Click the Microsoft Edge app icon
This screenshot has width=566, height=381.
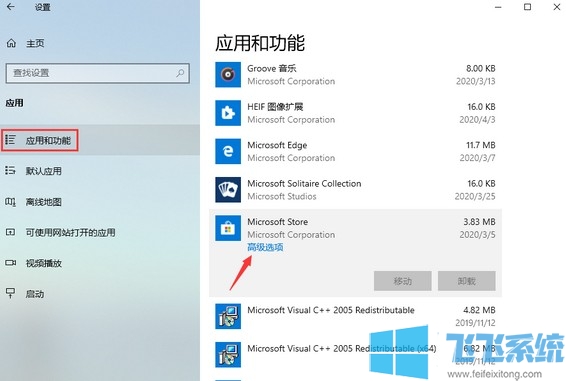point(228,151)
